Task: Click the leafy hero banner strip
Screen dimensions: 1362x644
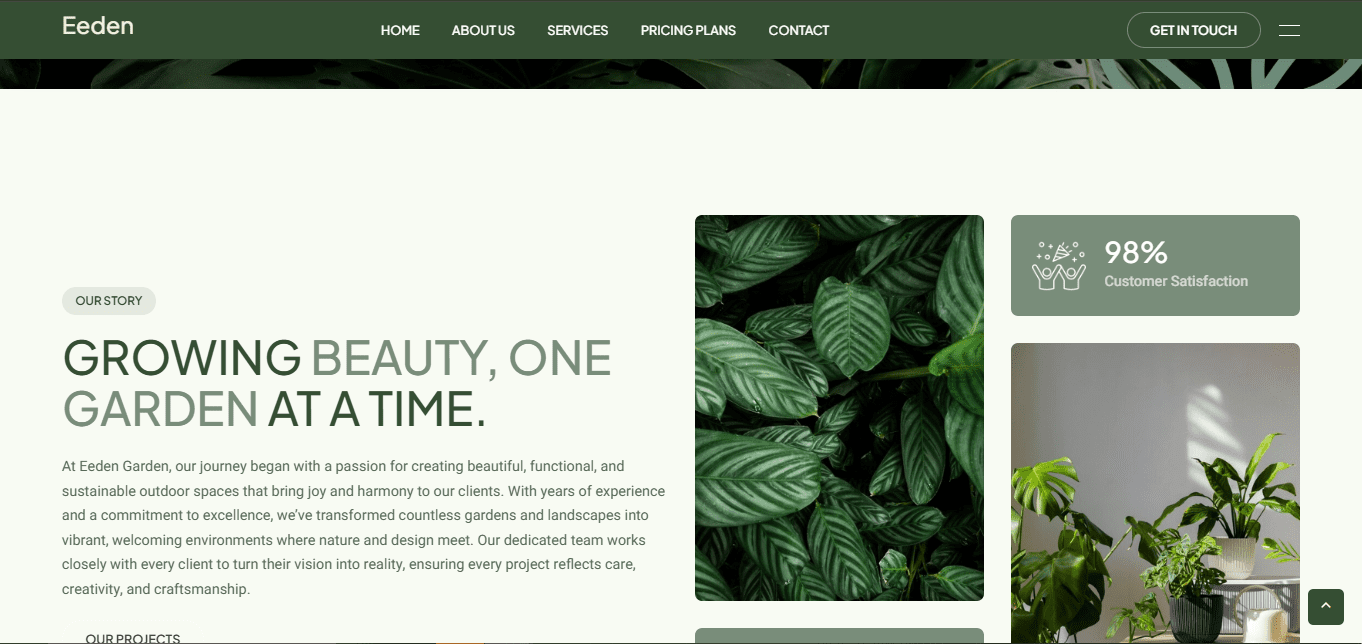Action: pos(681,74)
